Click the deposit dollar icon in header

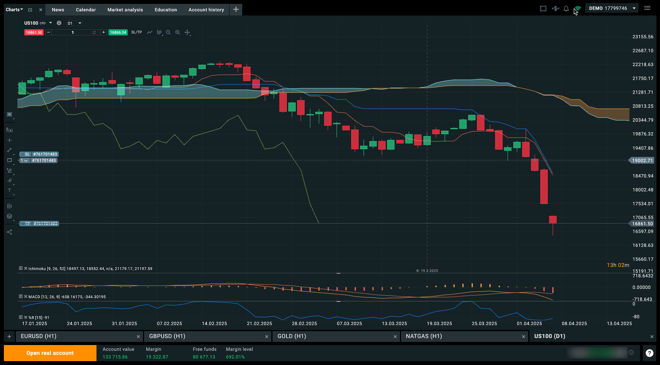[x=555, y=8]
